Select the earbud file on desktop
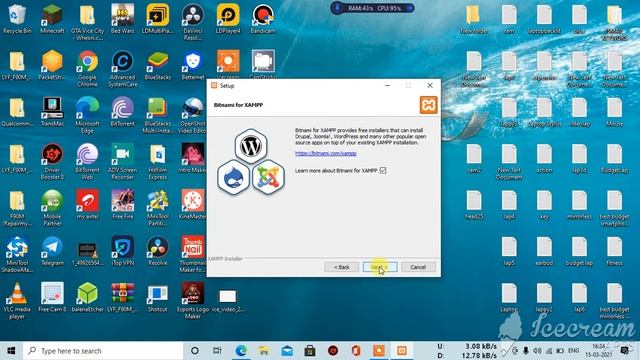640x360 pixels. (544, 252)
